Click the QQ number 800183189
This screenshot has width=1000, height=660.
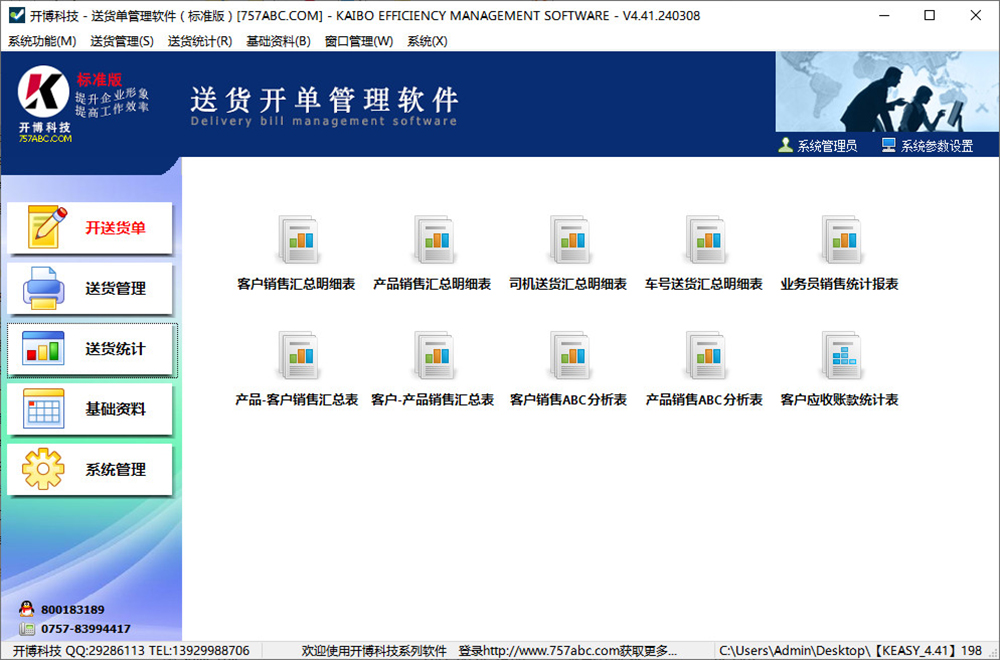(73, 610)
